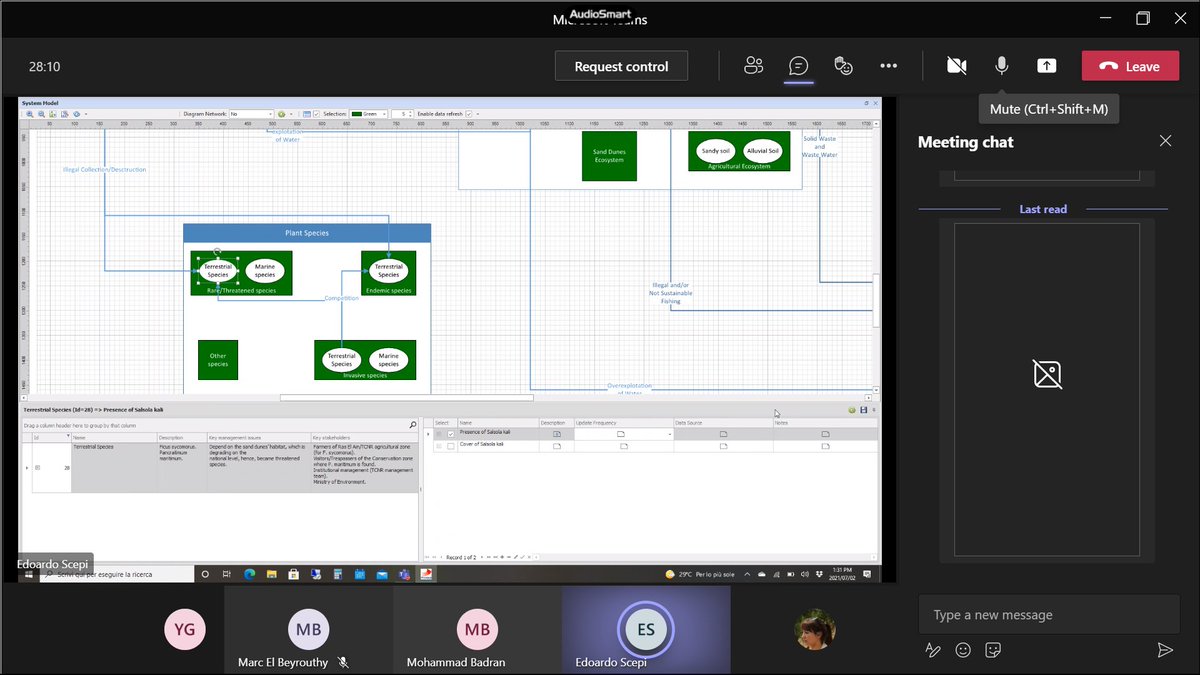The height and width of the screenshot is (675, 1200).
Task: Toggle Enable data refresh checkbox
Action: tap(468, 114)
